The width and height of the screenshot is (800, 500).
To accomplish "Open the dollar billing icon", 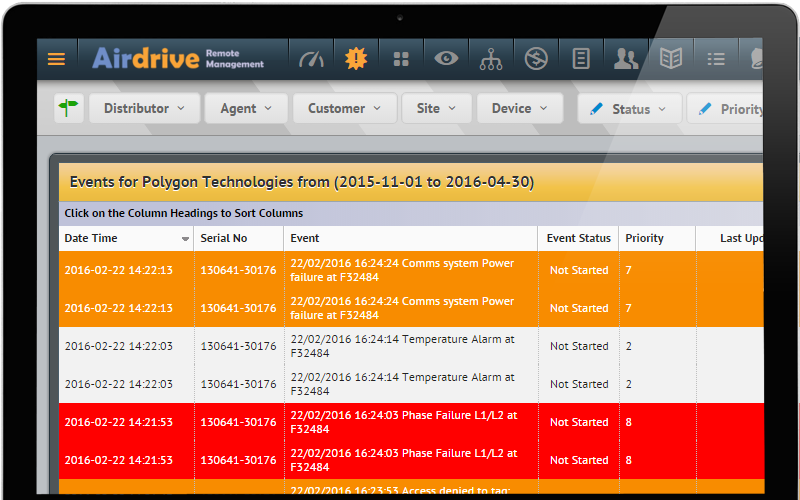I will (x=536, y=59).
